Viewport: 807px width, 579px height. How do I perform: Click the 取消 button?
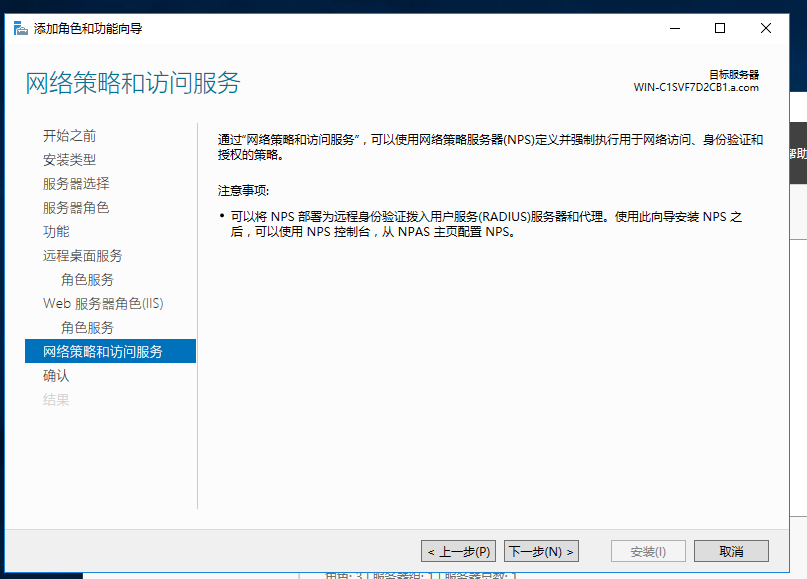pos(731,552)
